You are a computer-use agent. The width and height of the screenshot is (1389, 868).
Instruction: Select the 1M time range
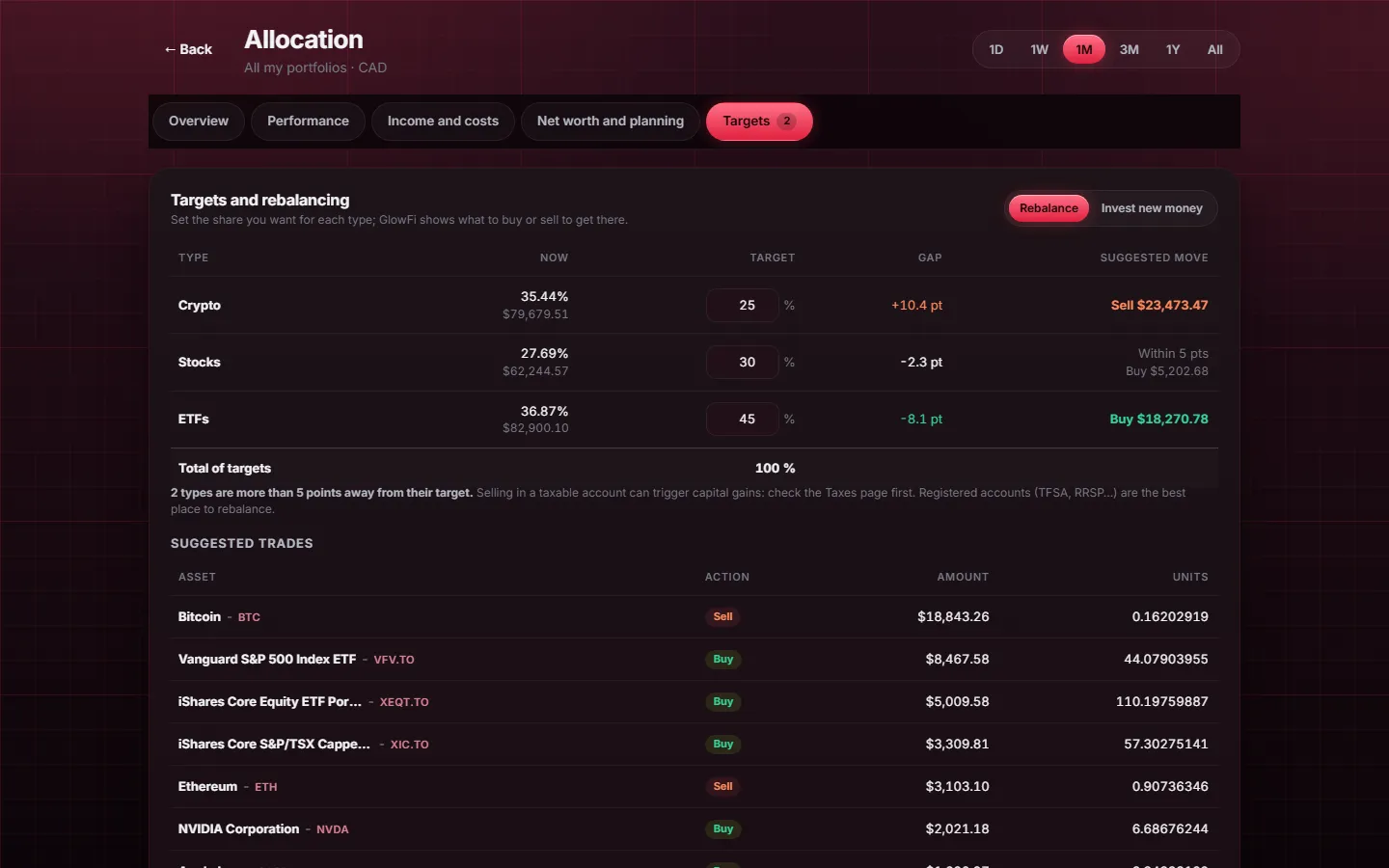[x=1084, y=49]
